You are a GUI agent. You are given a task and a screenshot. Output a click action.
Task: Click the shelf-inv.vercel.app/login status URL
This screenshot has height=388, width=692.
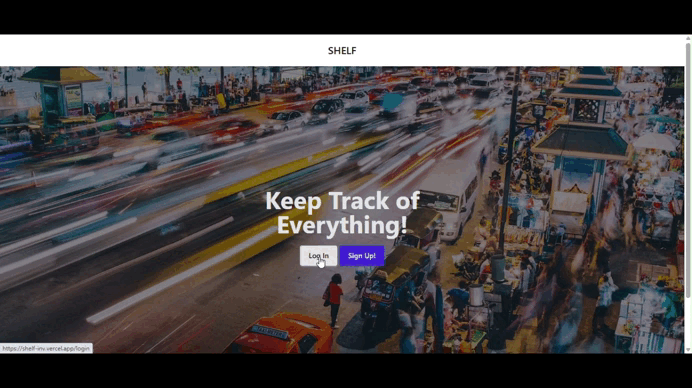46,348
